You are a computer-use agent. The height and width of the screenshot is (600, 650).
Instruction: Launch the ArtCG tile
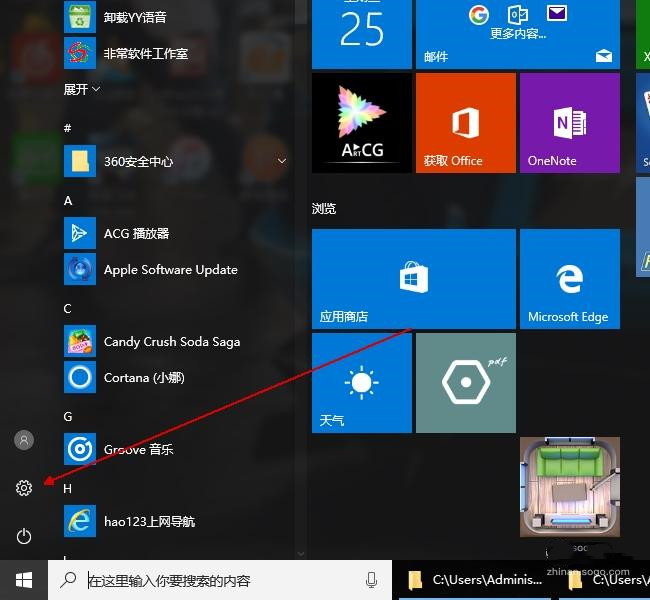coord(361,123)
